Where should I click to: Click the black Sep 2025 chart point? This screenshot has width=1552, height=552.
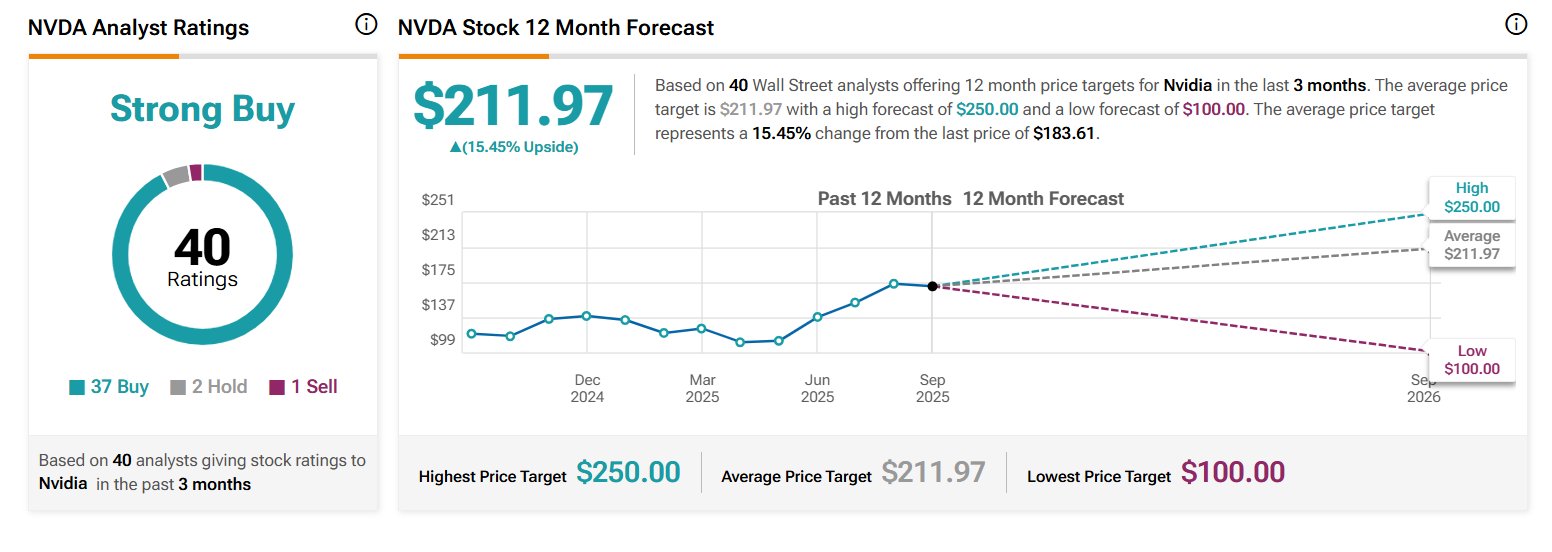coord(932,286)
